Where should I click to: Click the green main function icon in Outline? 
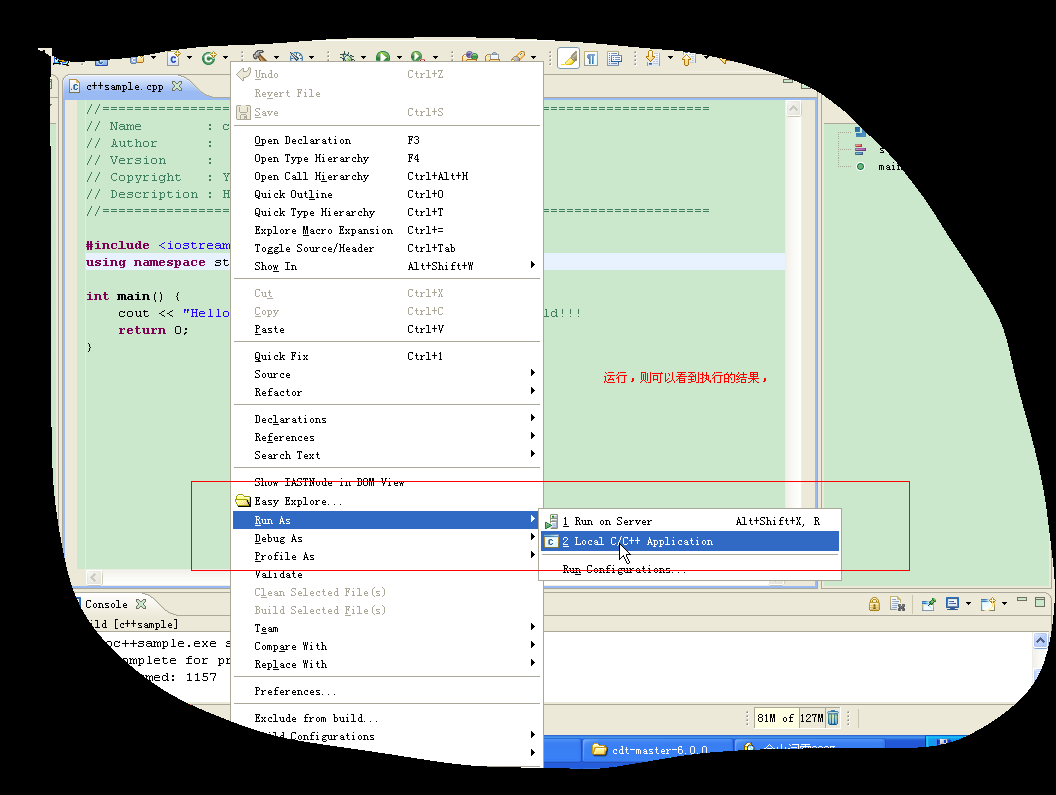tap(860, 166)
